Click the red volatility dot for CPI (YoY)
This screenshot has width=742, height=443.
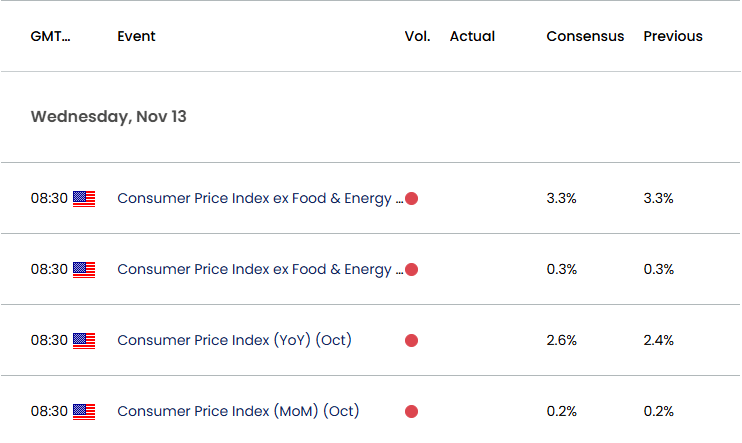411,340
